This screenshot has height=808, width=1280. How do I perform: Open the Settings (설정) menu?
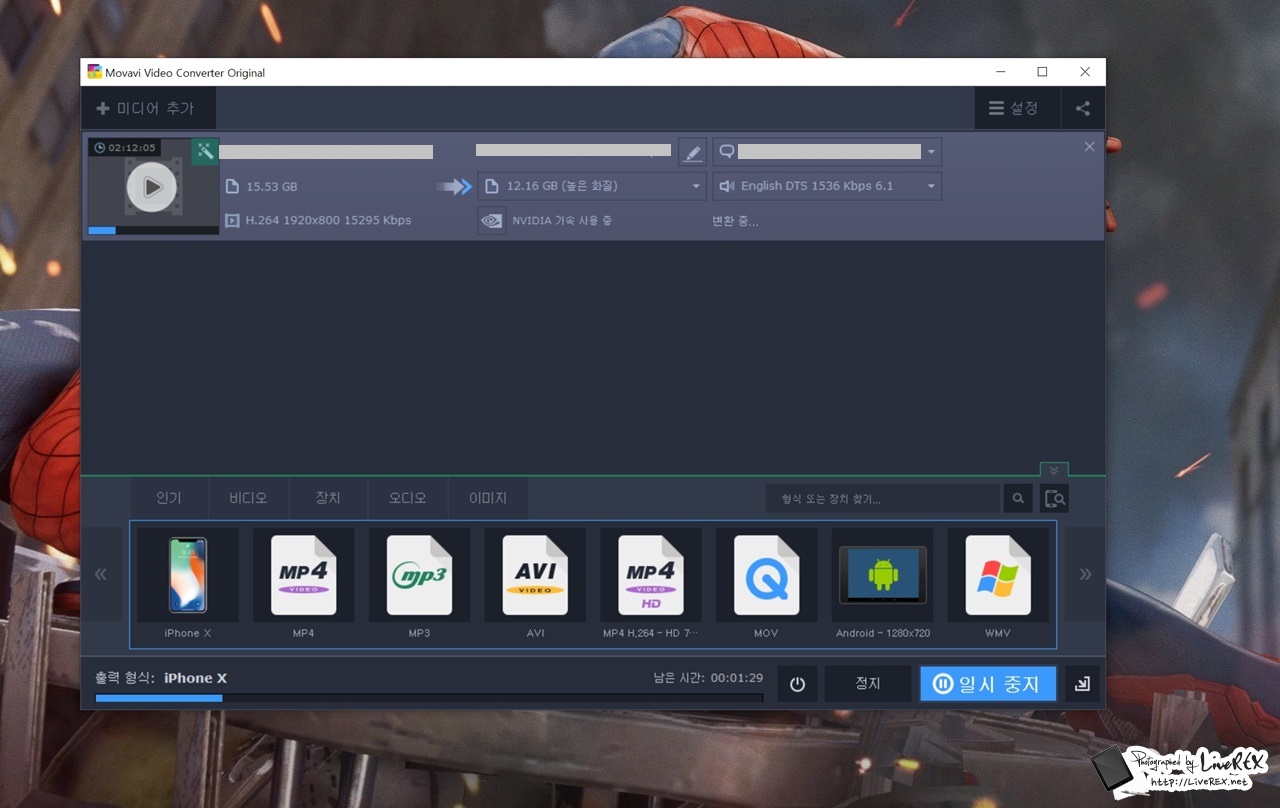1015,108
